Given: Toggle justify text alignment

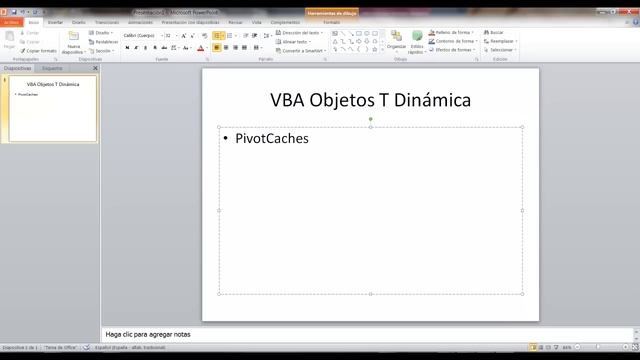Looking at the screenshot, I should coord(244,48).
